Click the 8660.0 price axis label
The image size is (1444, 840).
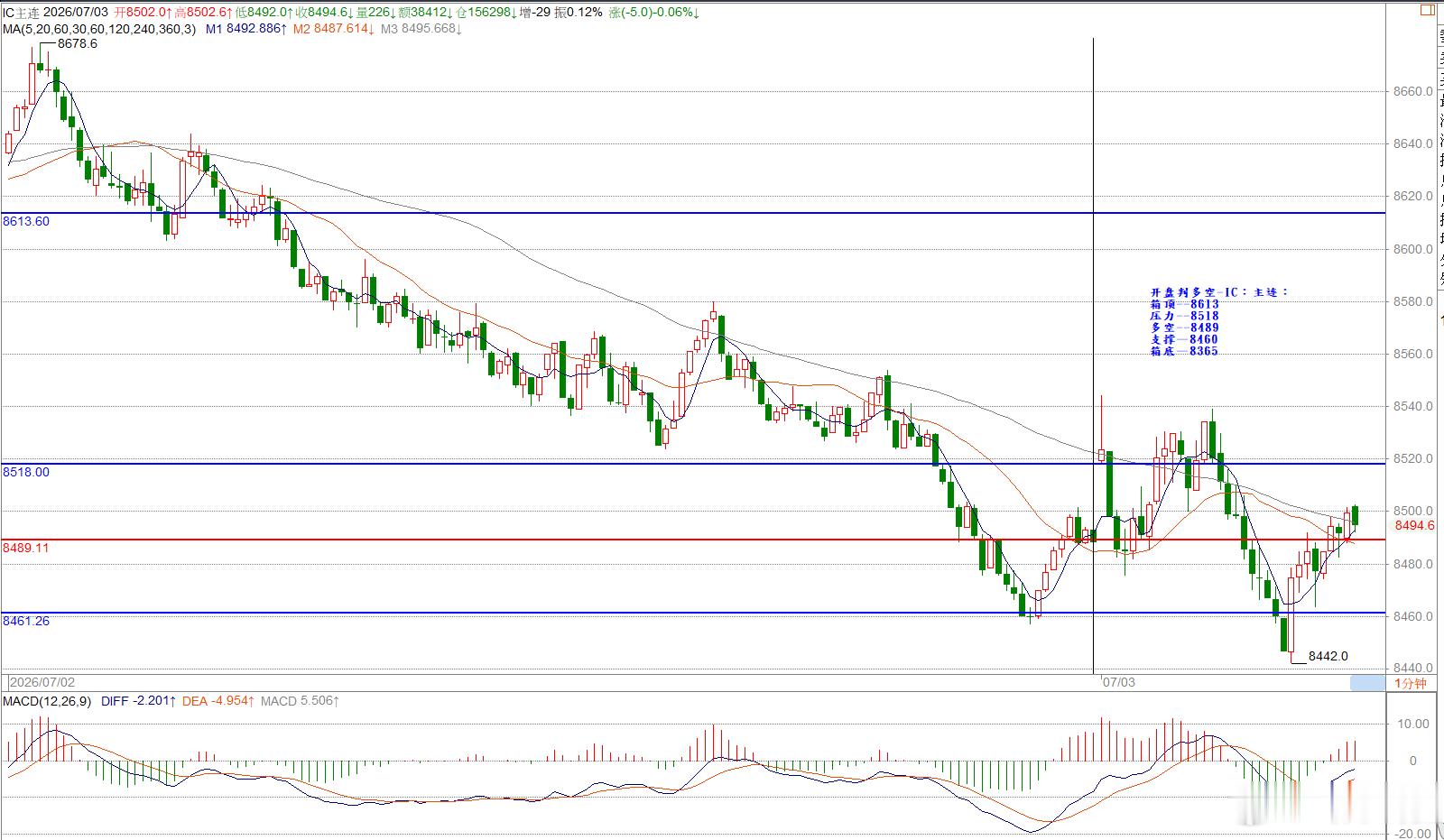click(x=1413, y=91)
